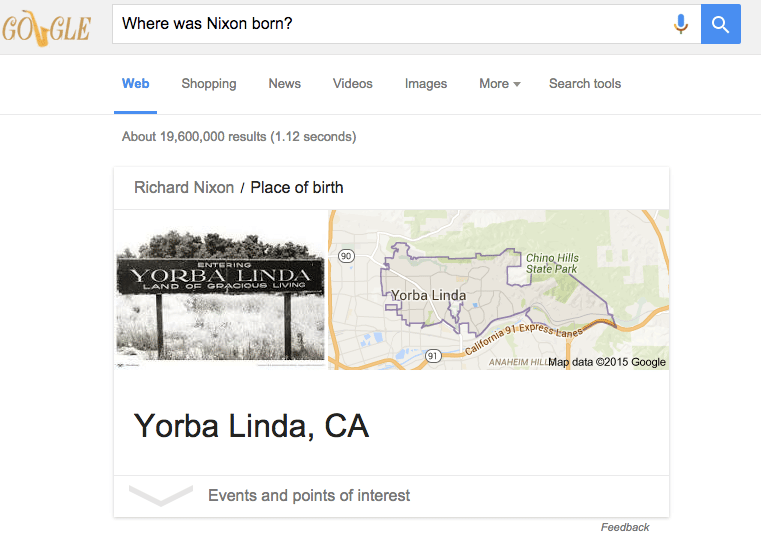This screenshot has height=554, width=761.
Task: Open the More dropdown menu
Action: [x=500, y=84]
